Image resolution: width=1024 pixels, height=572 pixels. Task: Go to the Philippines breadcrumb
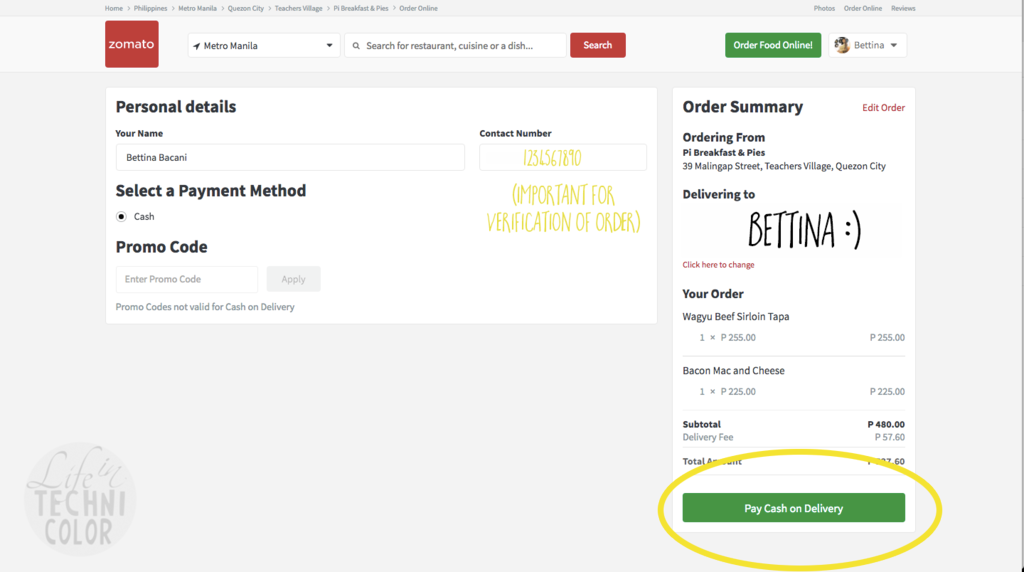point(150,8)
